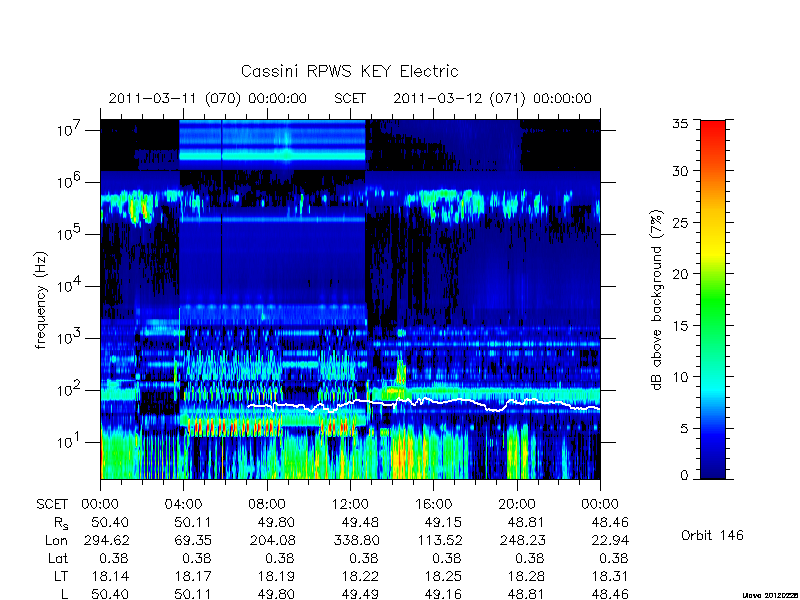
Task: Click the "SCET" label between the top dates
Action: pyautogui.click(x=350, y=98)
